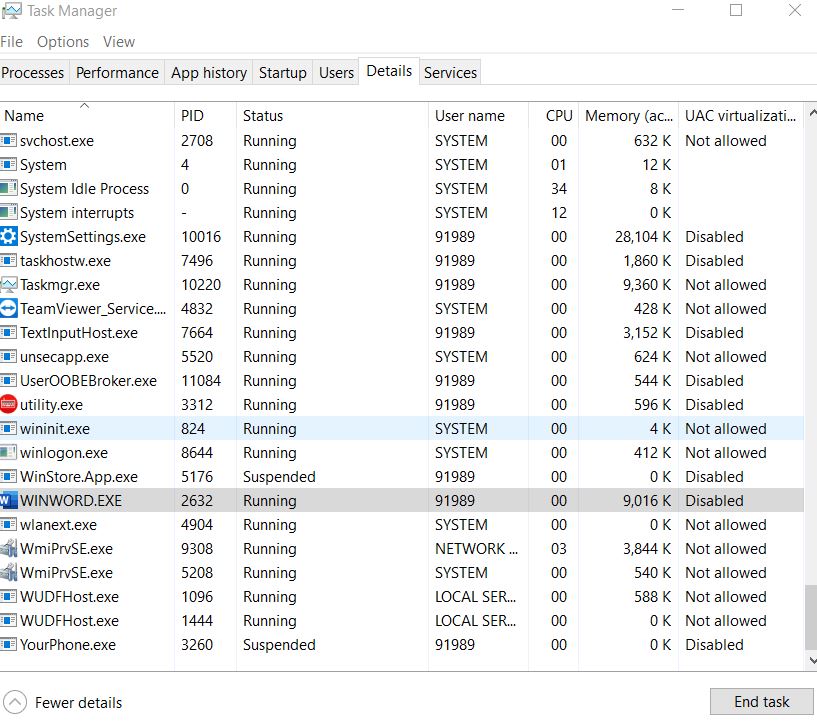Sort by the User name column header
Screen dimensions: 817x721
click(x=478, y=116)
